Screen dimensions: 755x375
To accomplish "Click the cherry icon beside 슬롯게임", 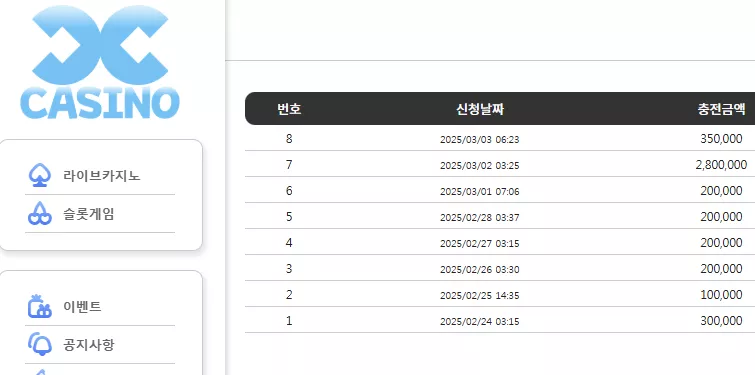I will pyautogui.click(x=39, y=213).
